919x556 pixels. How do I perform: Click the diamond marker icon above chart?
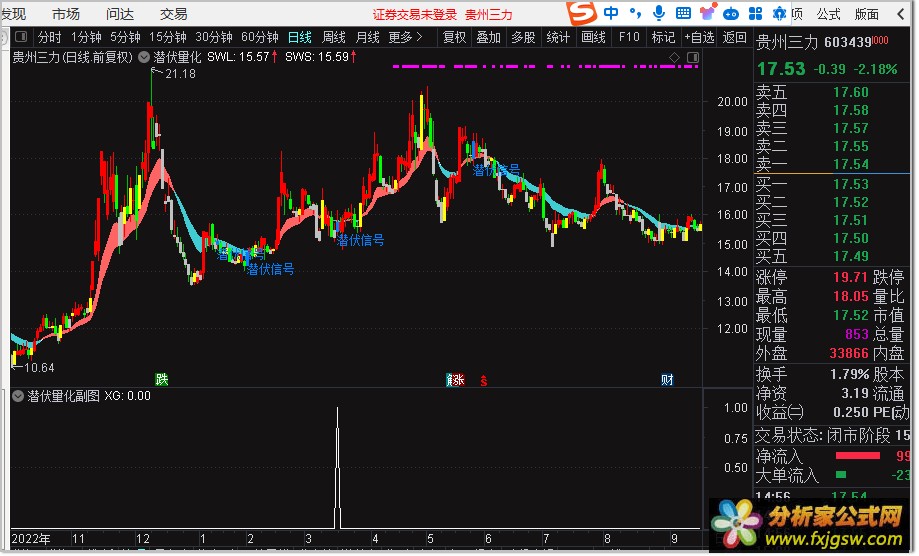pos(675,57)
